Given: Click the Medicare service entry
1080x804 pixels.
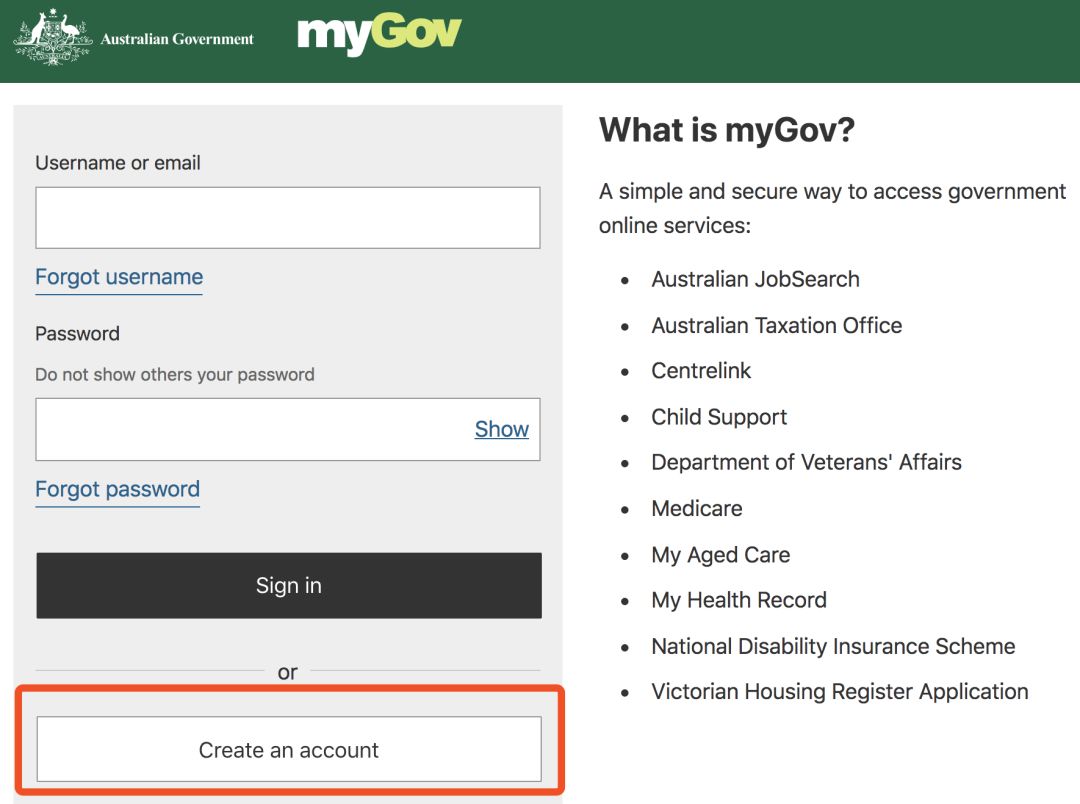Looking at the screenshot, I should [697, 508].
